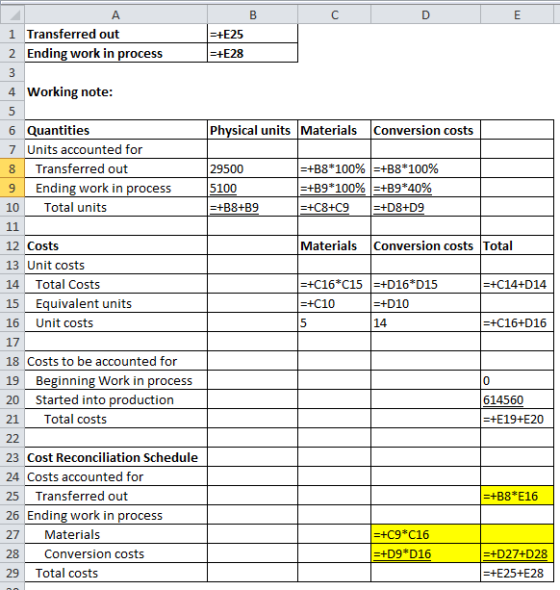
Task: Click the 'Costs' header in row 12
Action: coord(116,246)
